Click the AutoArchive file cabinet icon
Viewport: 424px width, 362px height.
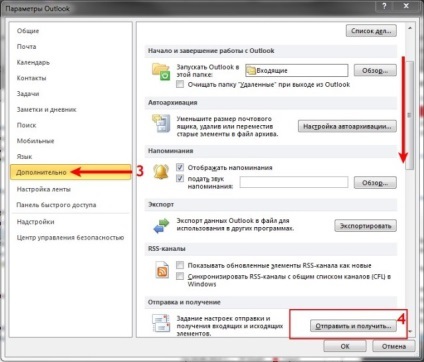pos(161,124)
